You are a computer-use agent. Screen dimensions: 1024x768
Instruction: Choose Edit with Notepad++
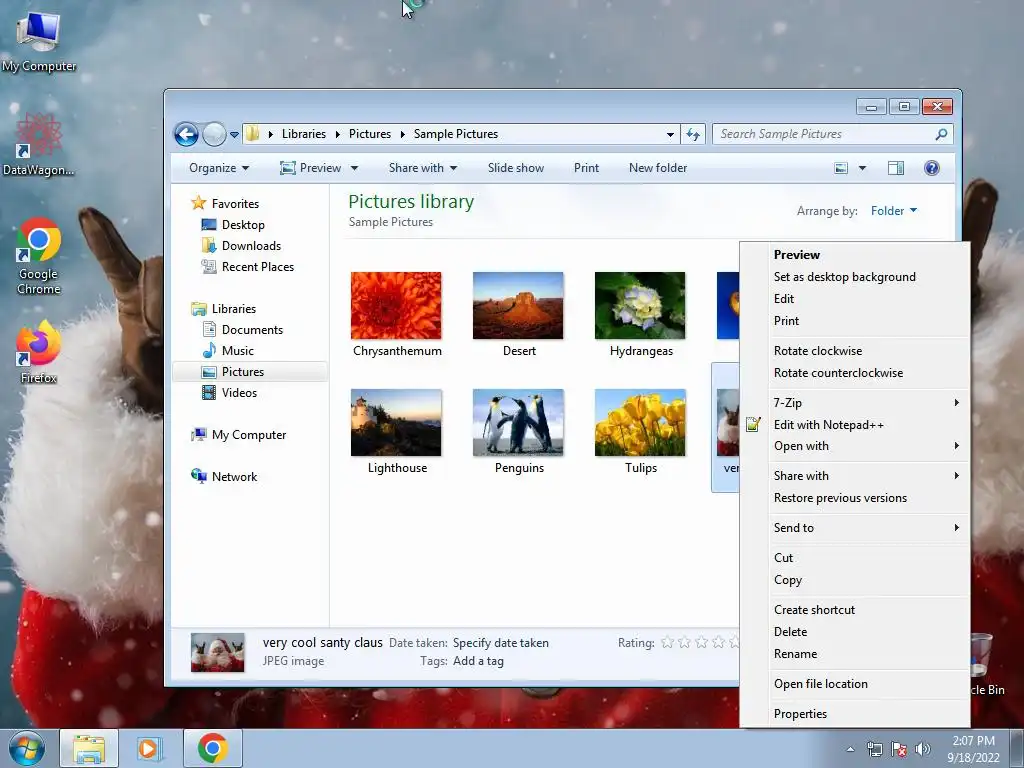point(854,424)
